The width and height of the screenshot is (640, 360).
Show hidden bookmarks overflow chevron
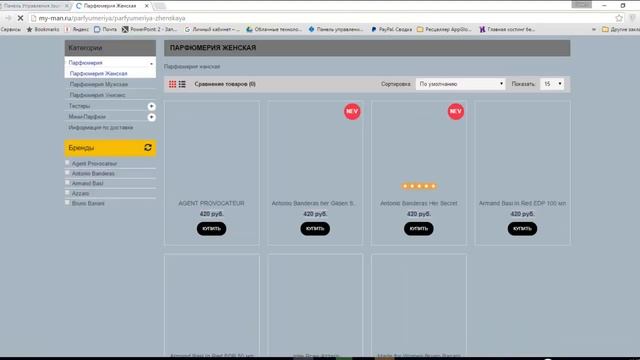coord(593,29)
